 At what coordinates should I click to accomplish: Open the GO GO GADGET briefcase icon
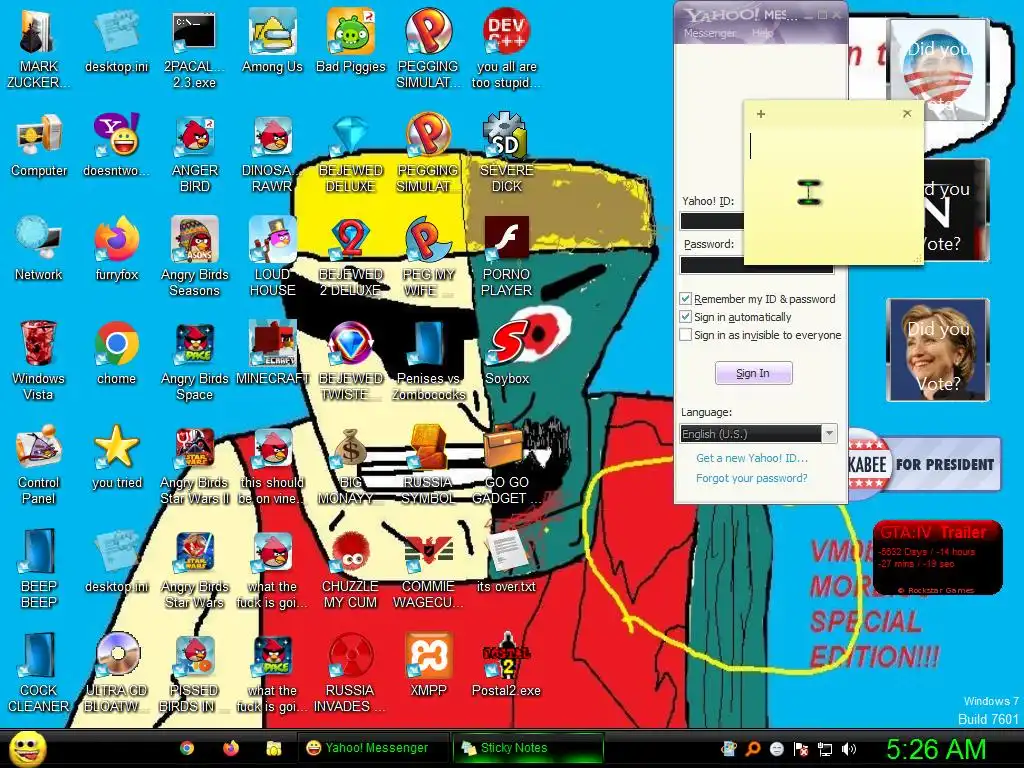point(507,464)
